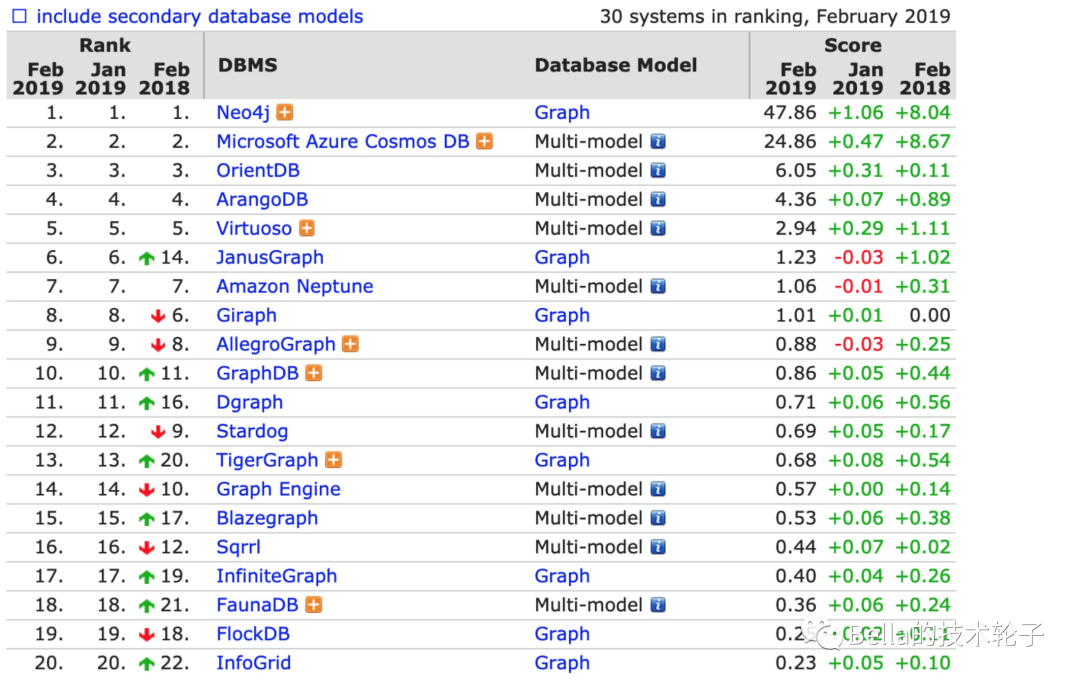
Task: Open the Graph Engine link
Action: pyautogui.click(x=278, y=488)
